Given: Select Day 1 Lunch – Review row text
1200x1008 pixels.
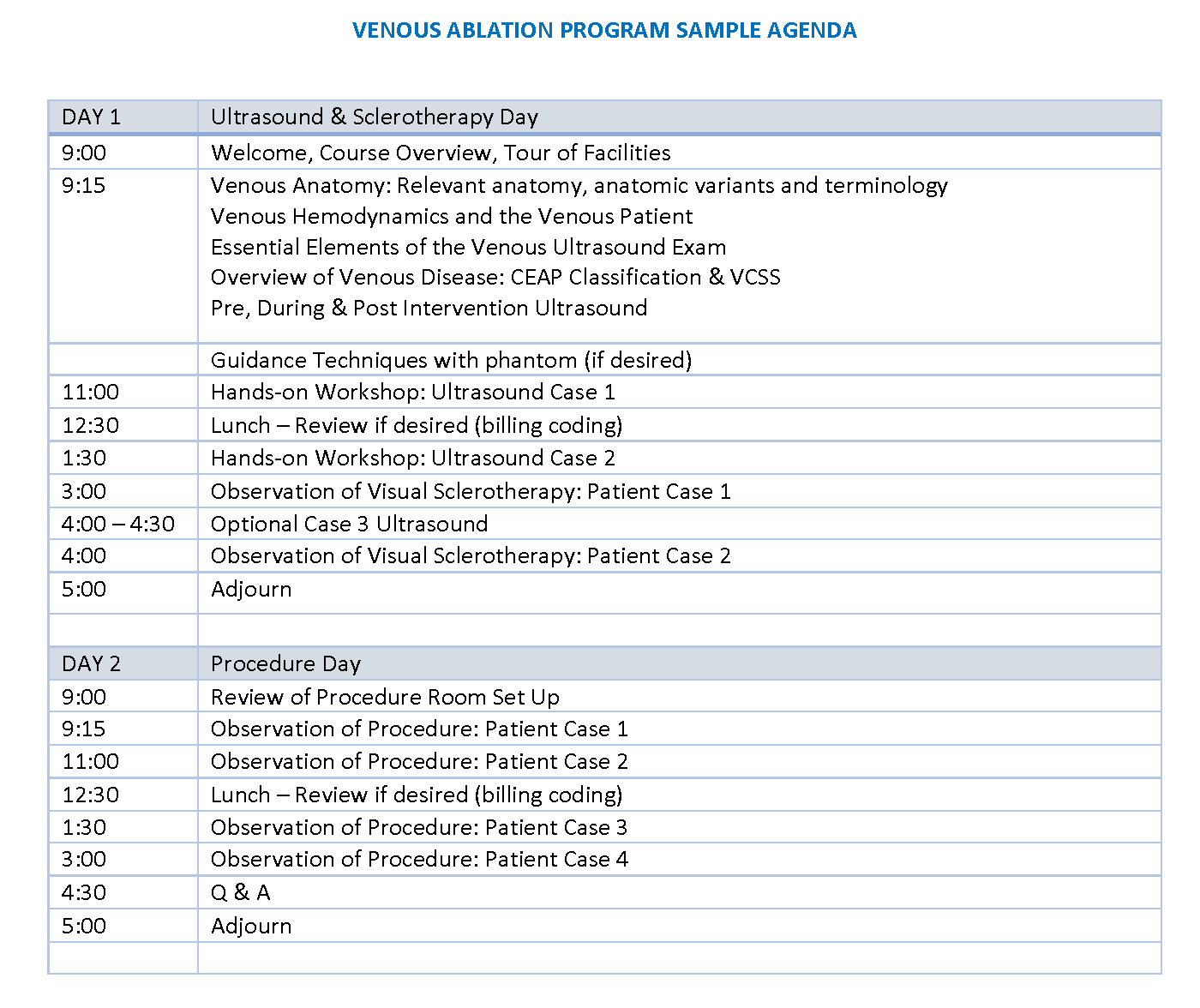Looking at the screenshot, I should point(417,425).
